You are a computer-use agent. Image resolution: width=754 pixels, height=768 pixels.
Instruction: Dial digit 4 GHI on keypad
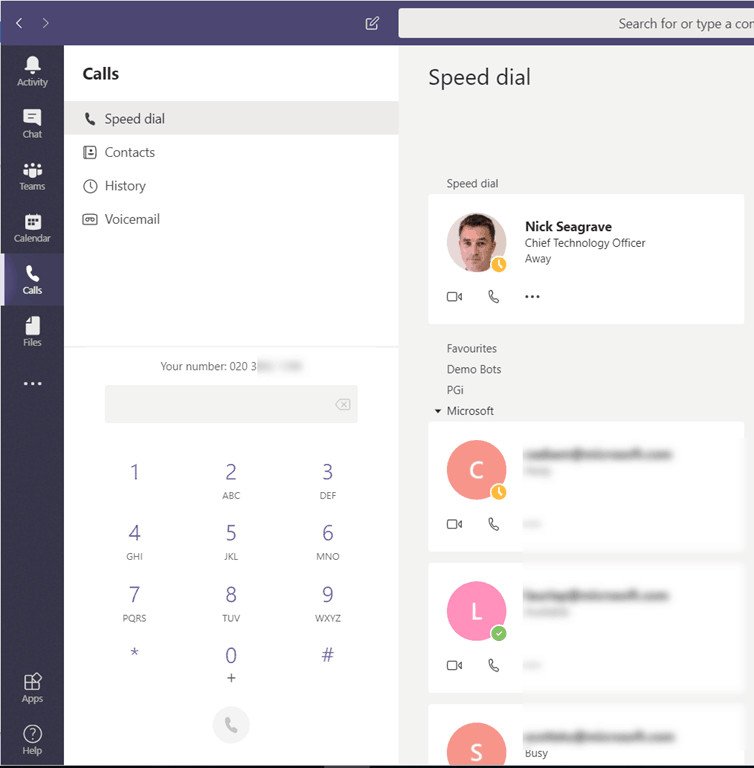134,541
